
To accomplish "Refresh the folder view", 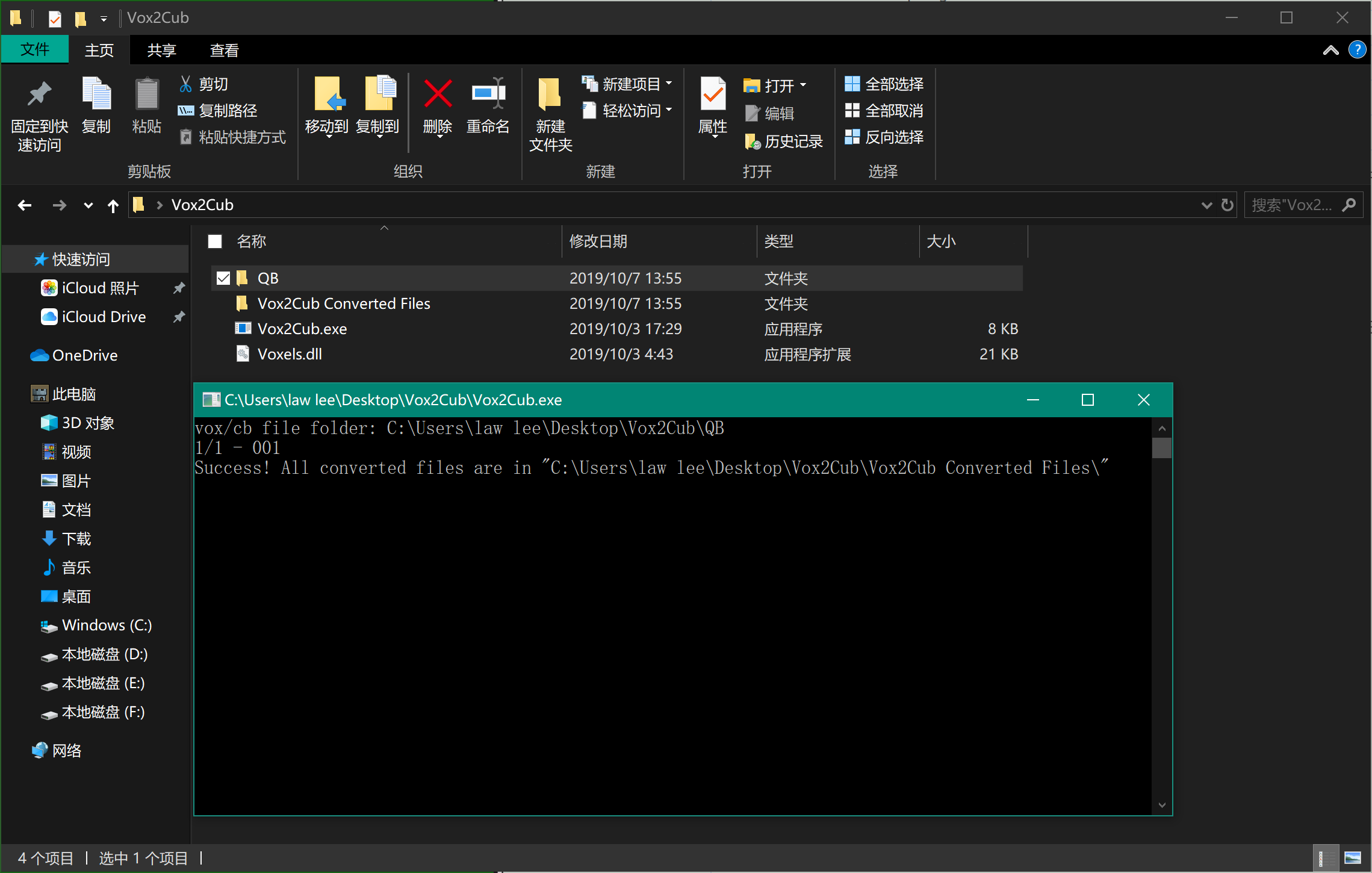I will (1228, 205).
